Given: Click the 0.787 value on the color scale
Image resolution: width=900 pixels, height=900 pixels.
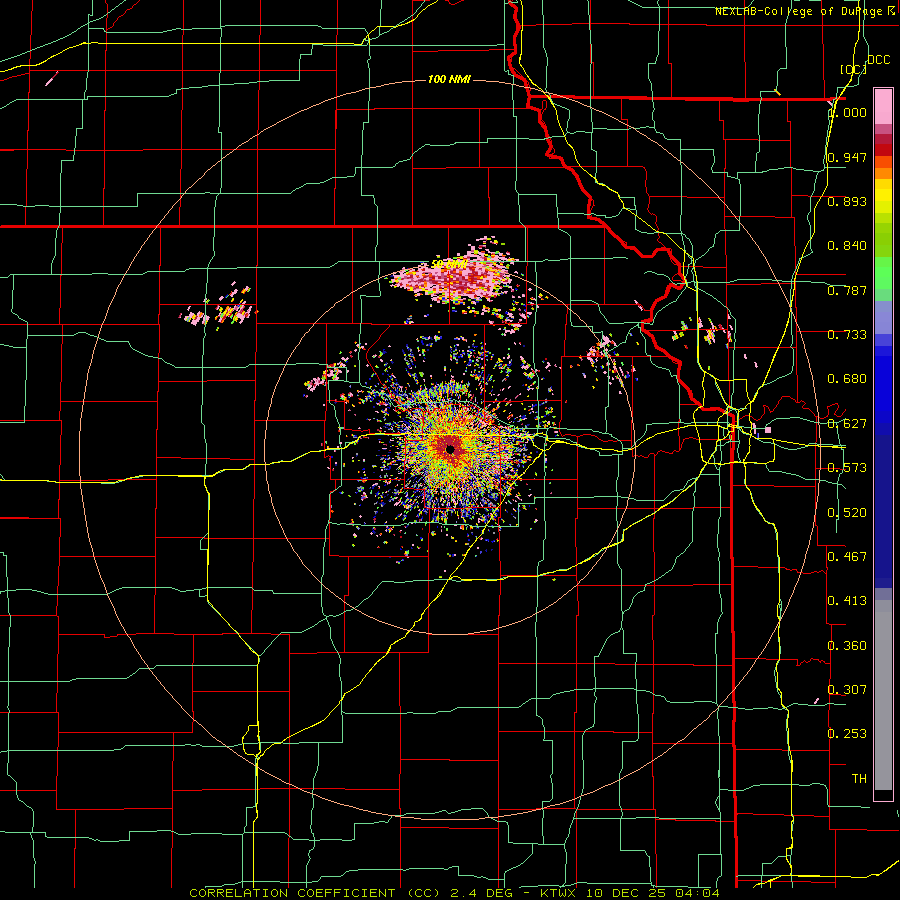Looking at the screenshot, I should (847, 290).
